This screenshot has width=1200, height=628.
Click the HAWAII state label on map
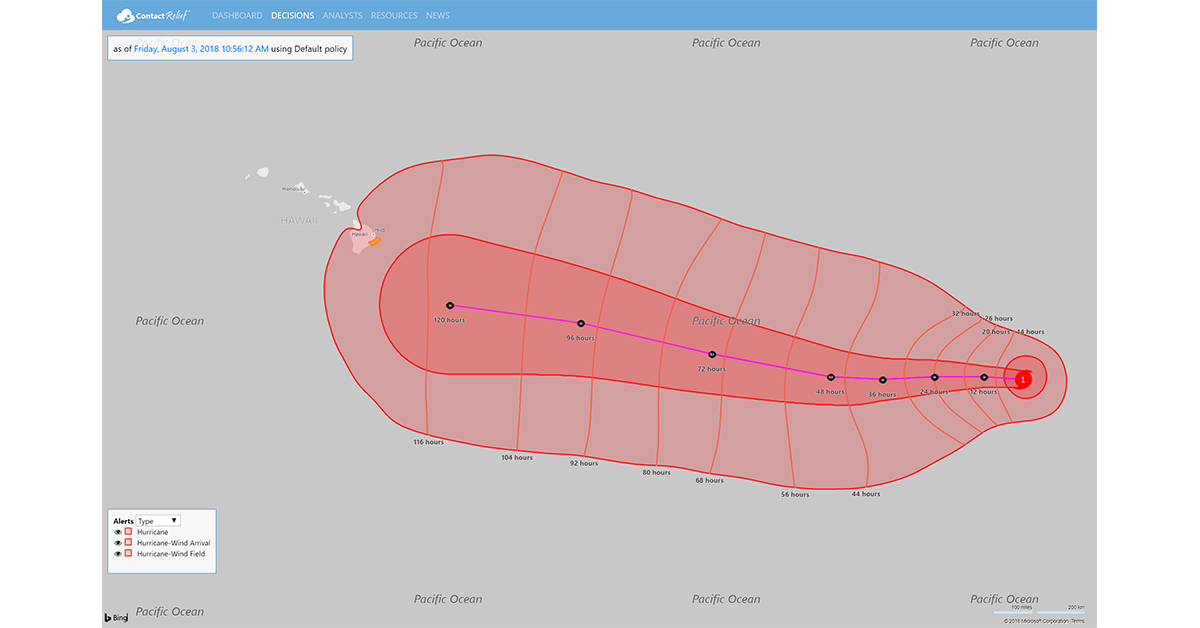click(x=299, y=220)
